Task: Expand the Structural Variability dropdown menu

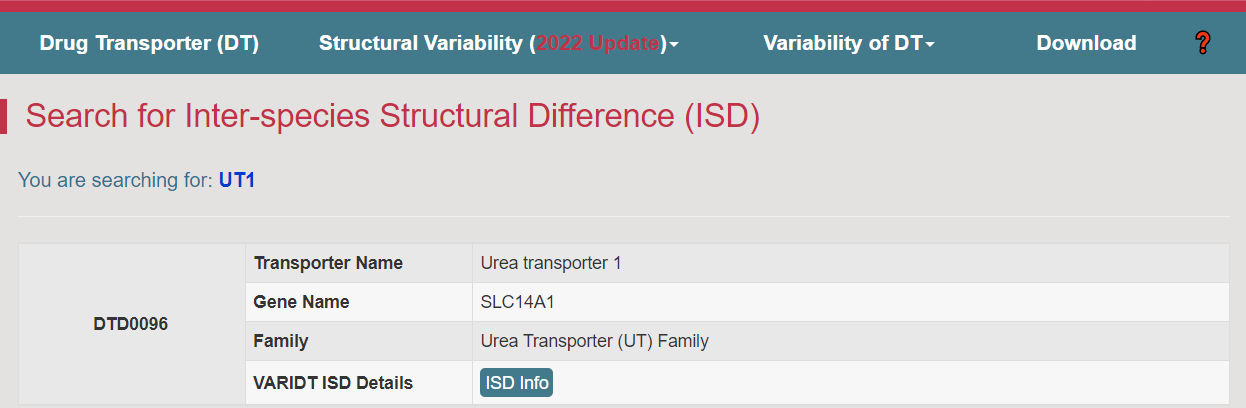Action: pyautogui.click(x=499, y=43)
